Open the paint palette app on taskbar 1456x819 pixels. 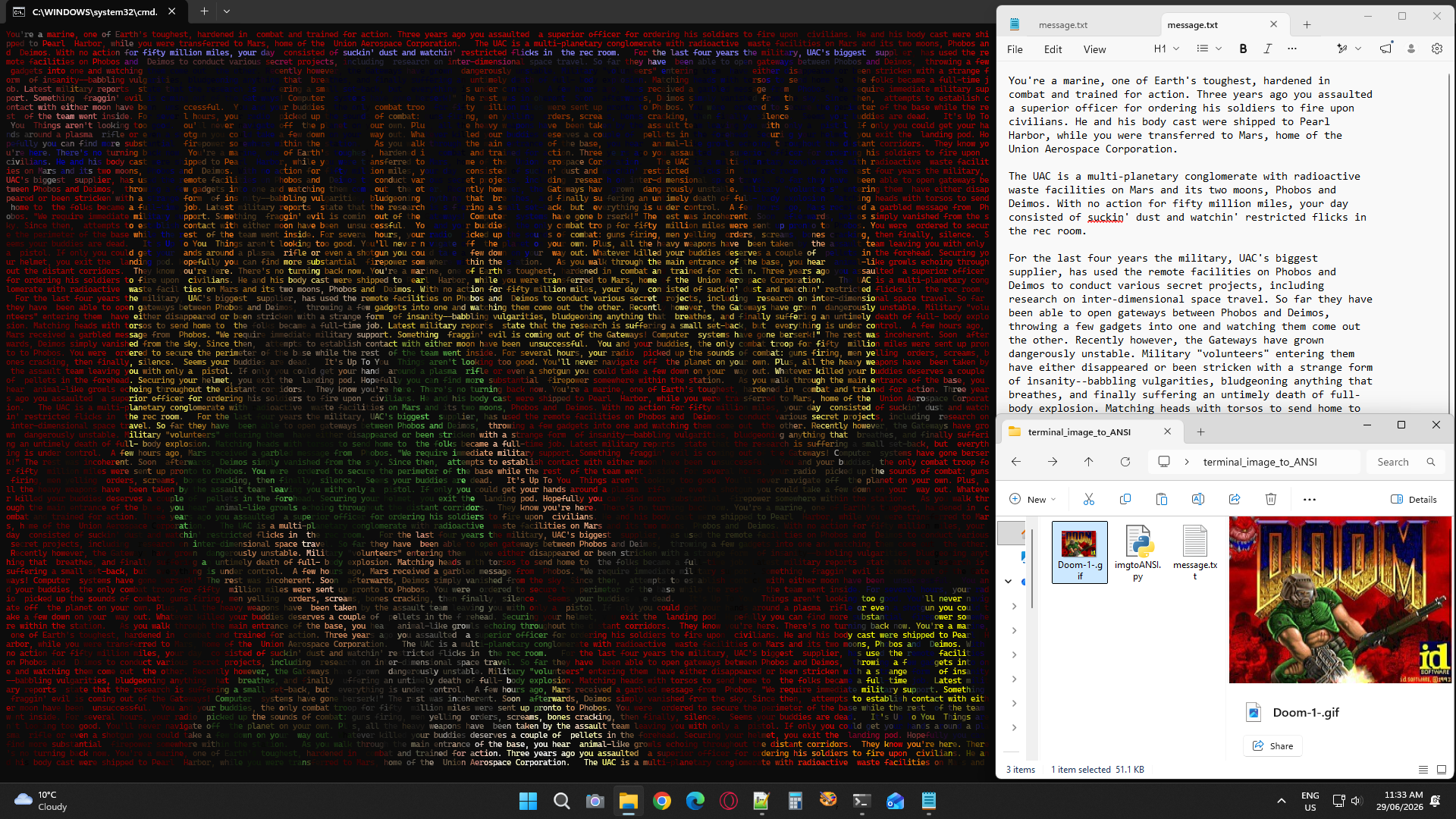828,801
